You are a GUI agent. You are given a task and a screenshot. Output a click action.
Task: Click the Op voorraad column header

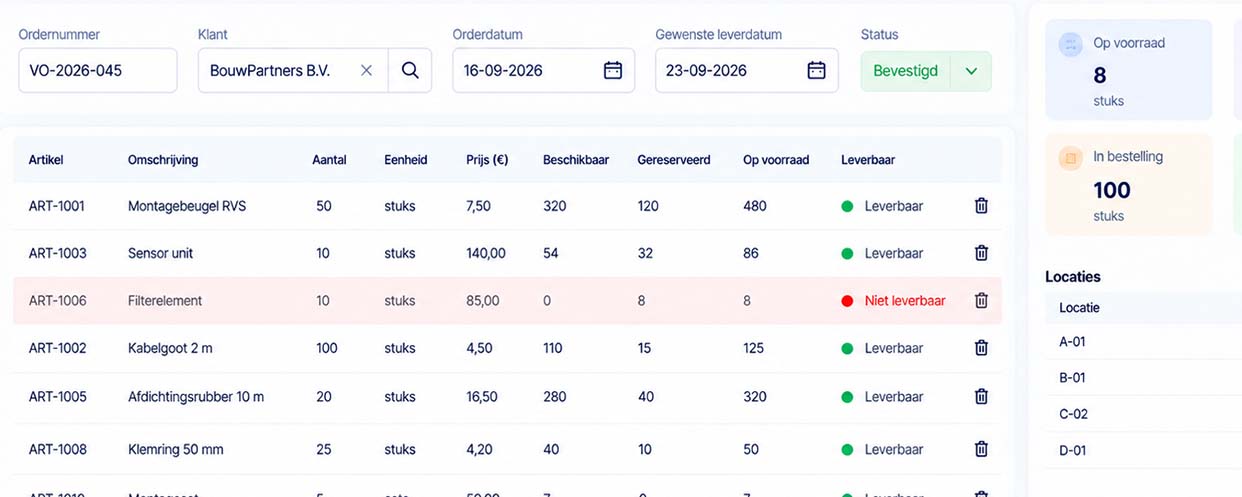776,160
